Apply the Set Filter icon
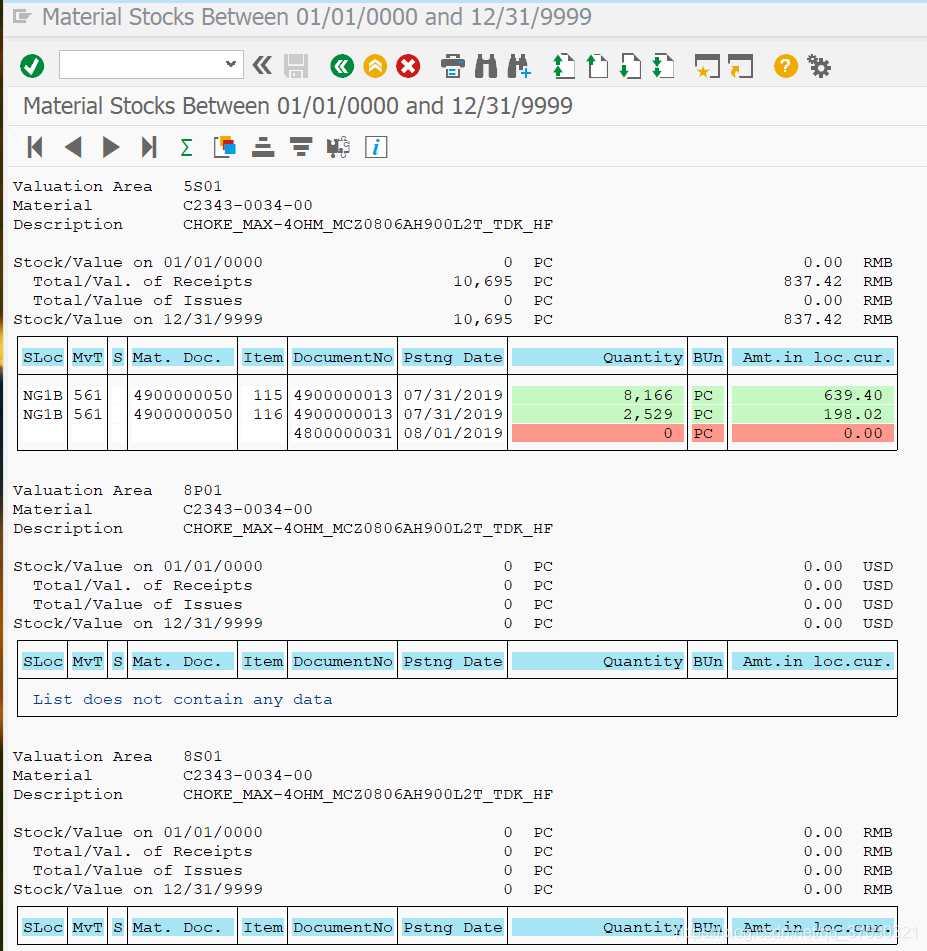The width and height of the screenshot is (927, 951). click(300, 147)
